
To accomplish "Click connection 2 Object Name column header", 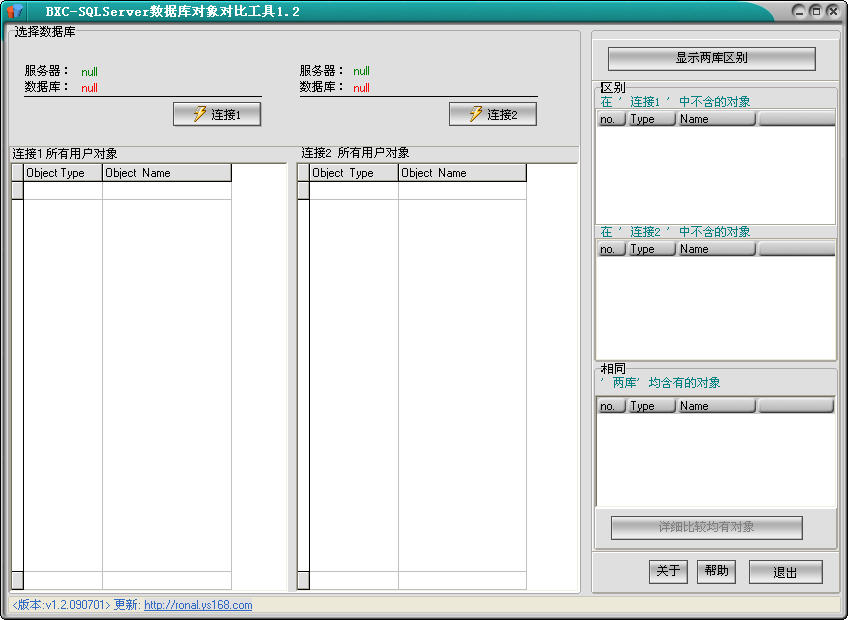I will point(461,173).
